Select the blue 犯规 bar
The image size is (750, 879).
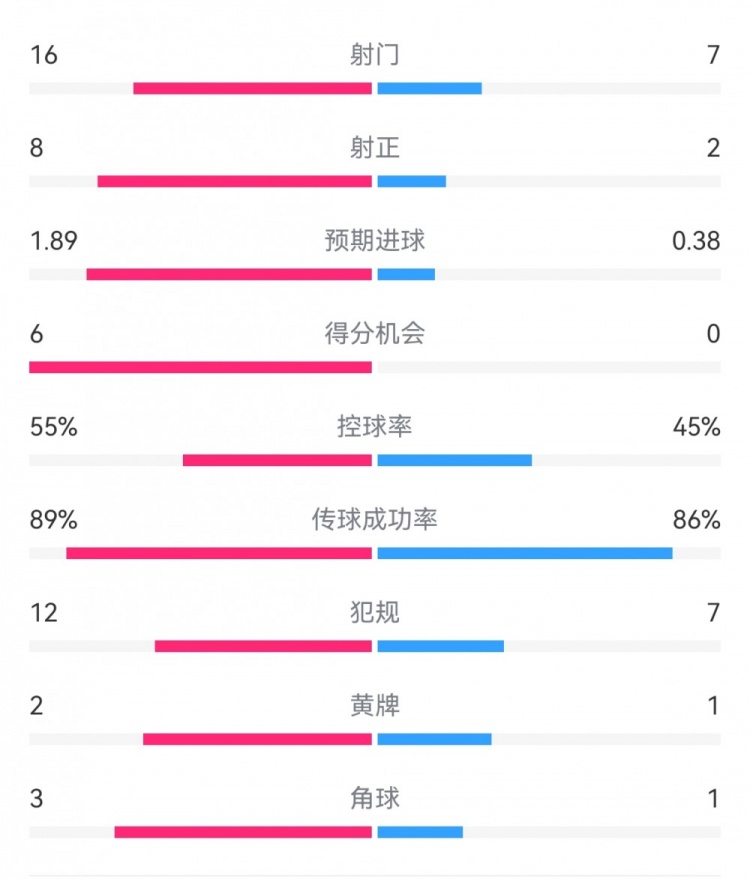[x=441, y=646]
